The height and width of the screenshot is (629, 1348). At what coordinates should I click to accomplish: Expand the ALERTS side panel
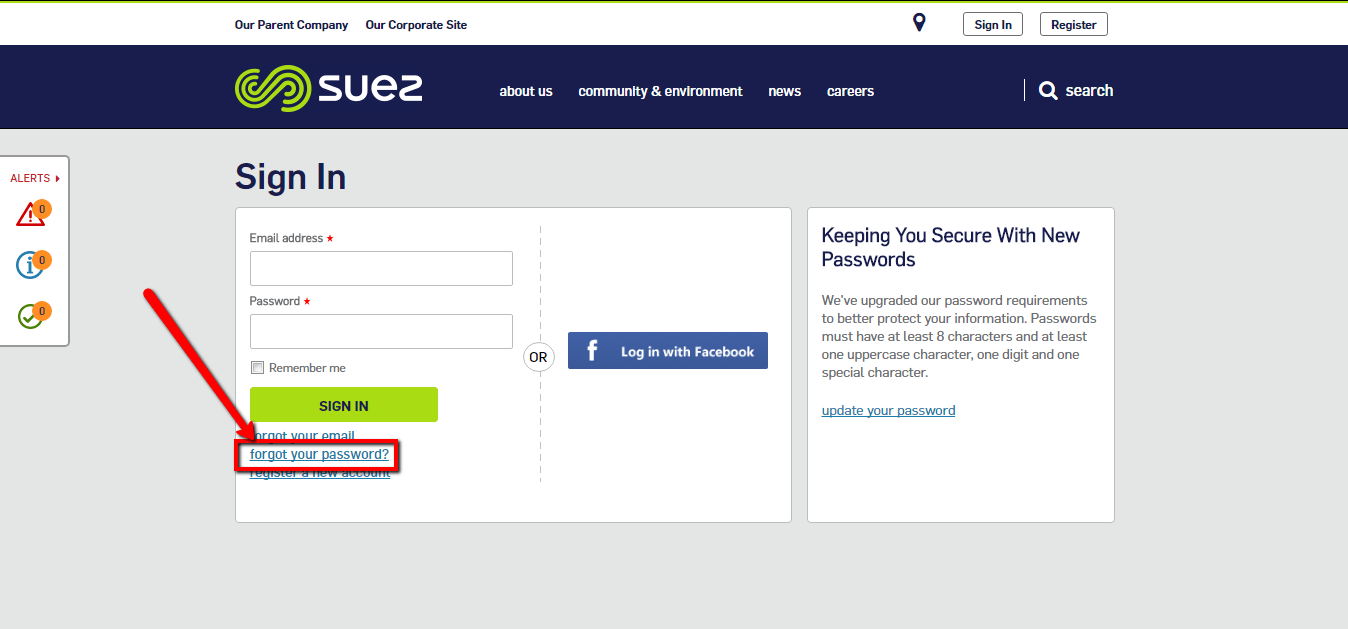coord(35,177)
